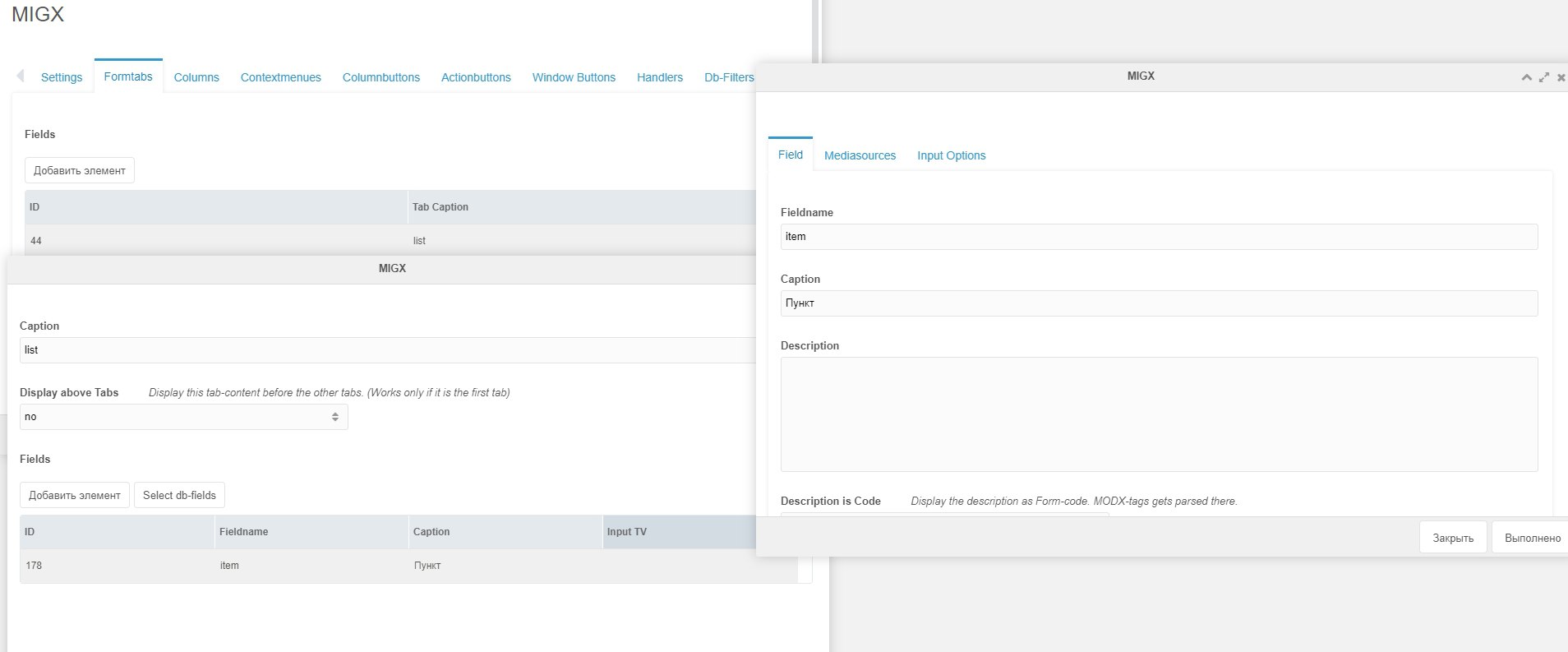Open the Columns tab

pyautogui.click(x=196, y=77)
